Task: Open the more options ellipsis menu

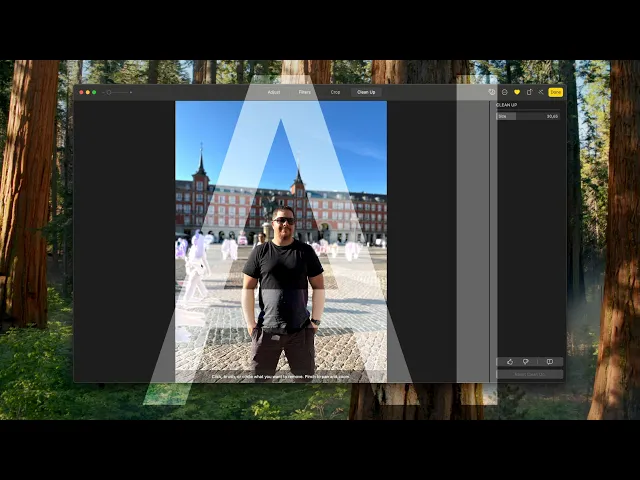Action: (x=504, y=92)
